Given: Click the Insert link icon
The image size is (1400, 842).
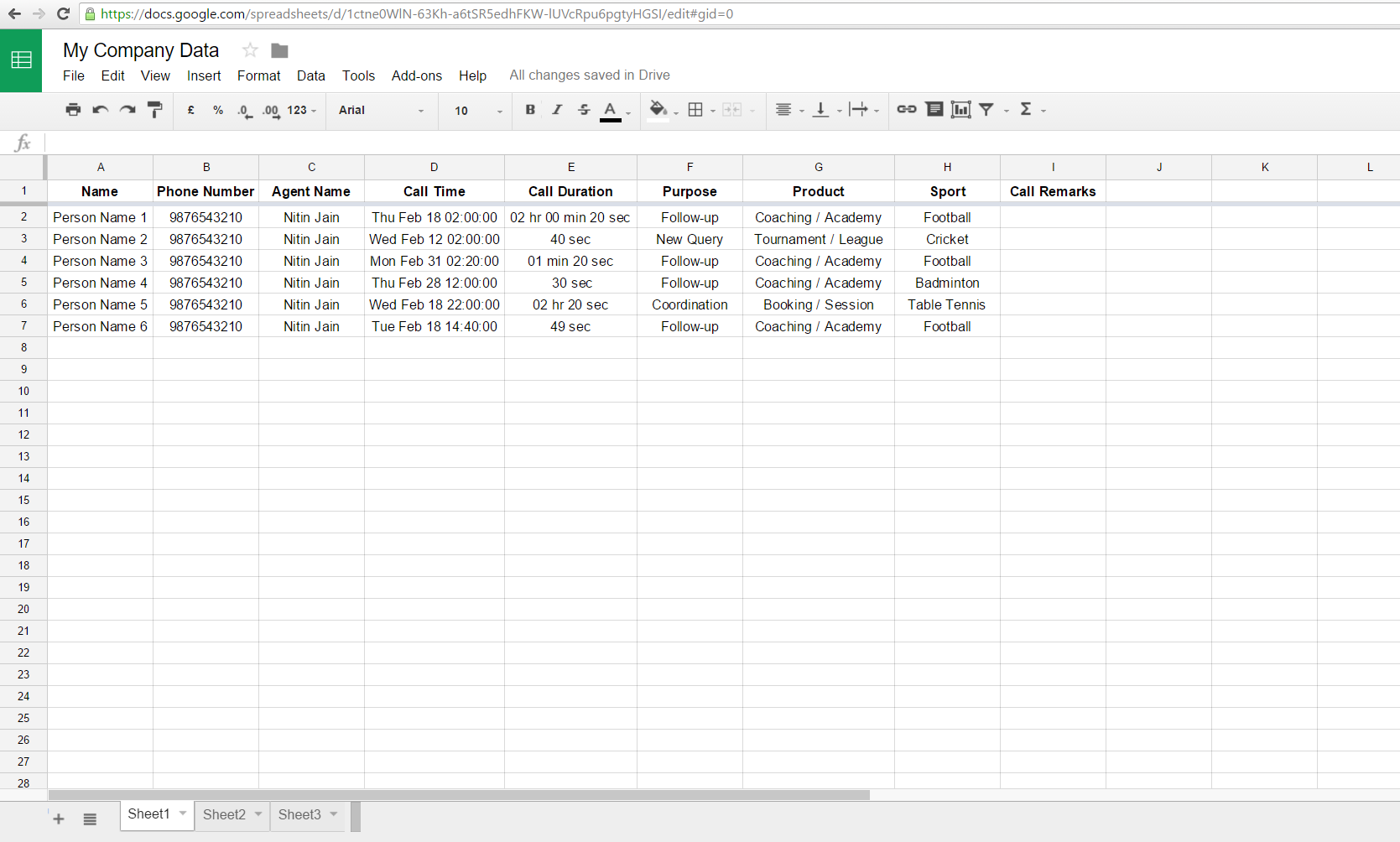Looking at the screenshot, I should click(907, 110).
